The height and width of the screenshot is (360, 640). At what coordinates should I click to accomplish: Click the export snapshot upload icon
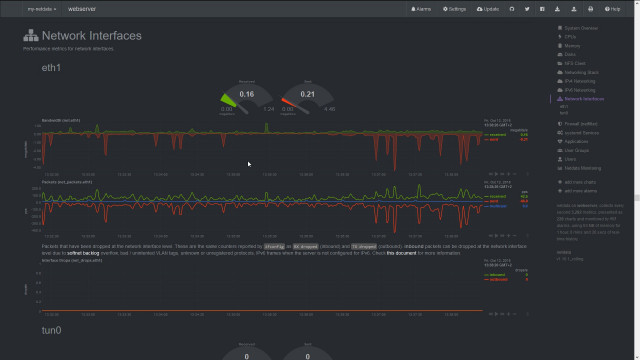pyautogui.click(x=574, y=9)
